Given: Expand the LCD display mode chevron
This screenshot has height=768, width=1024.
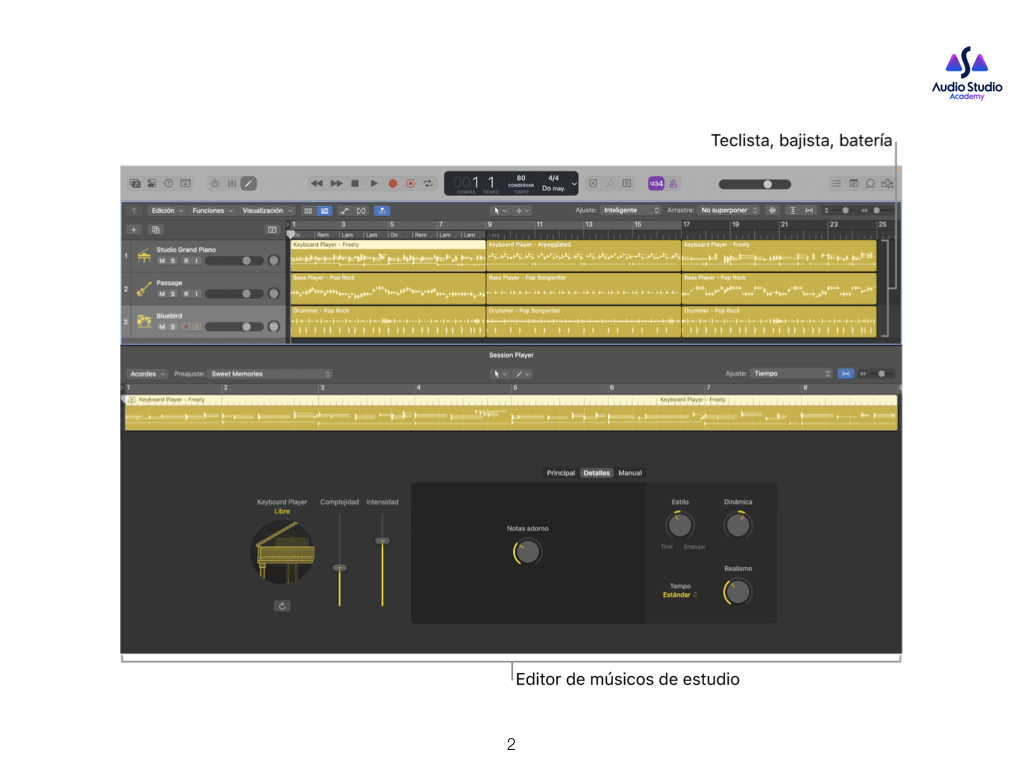Looking at the screenshot, I should pos(574,184).
